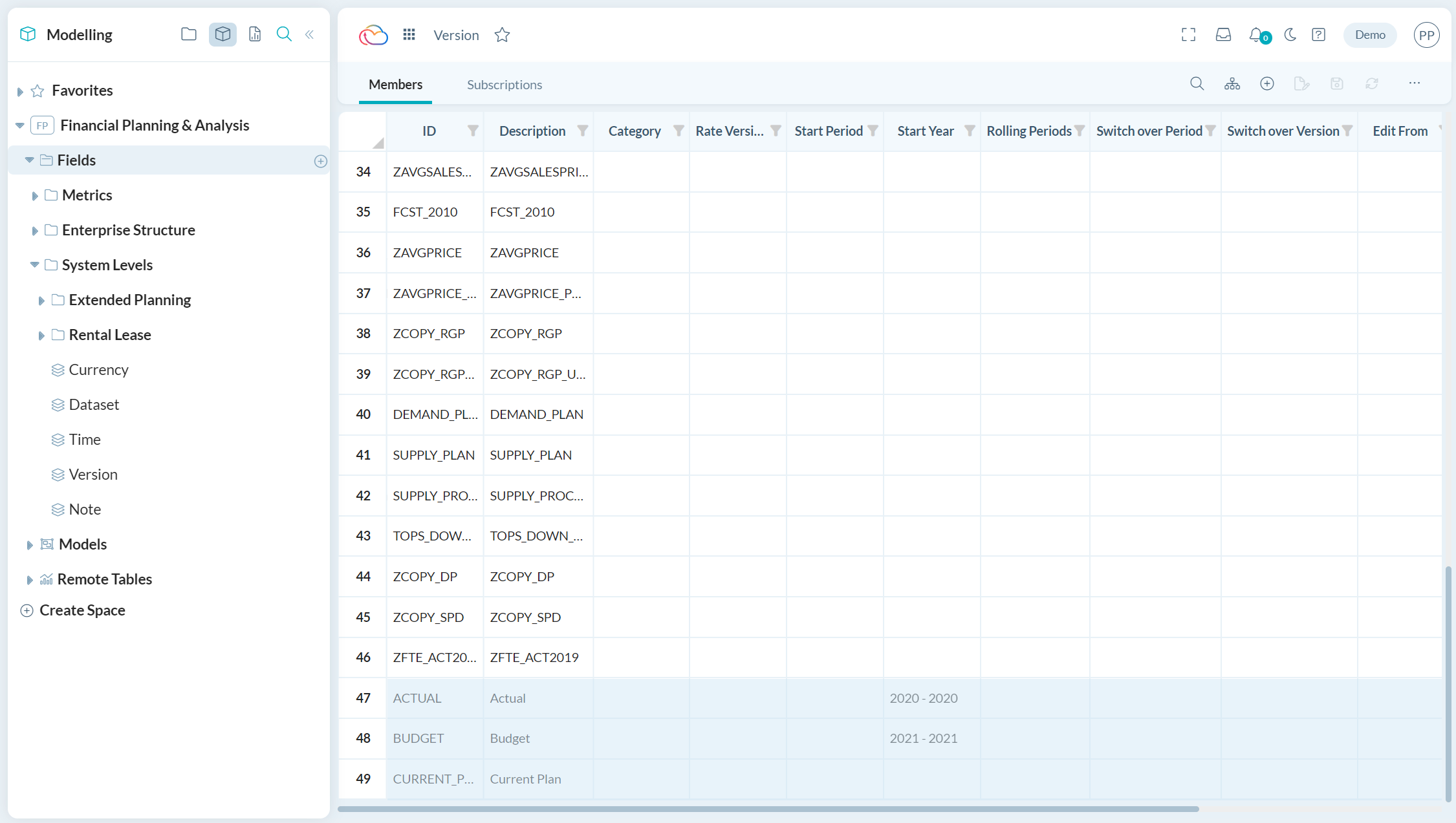
Task: Expand the Metrics folder
Action: (36, 195)
